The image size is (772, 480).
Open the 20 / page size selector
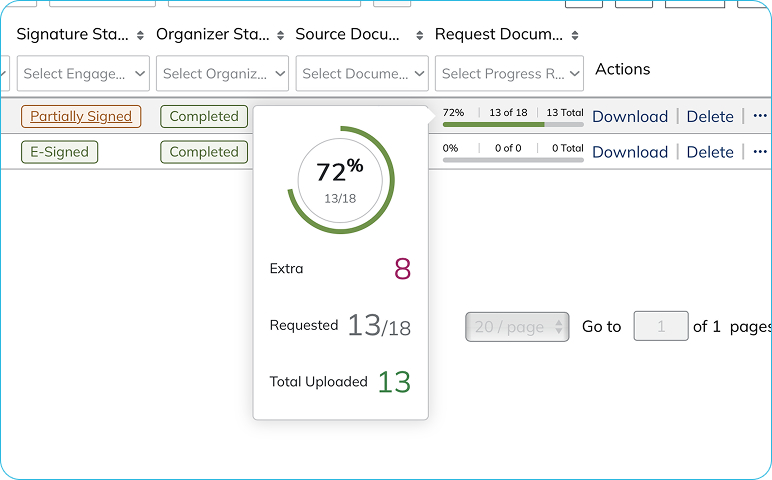[x=517, y=326]
